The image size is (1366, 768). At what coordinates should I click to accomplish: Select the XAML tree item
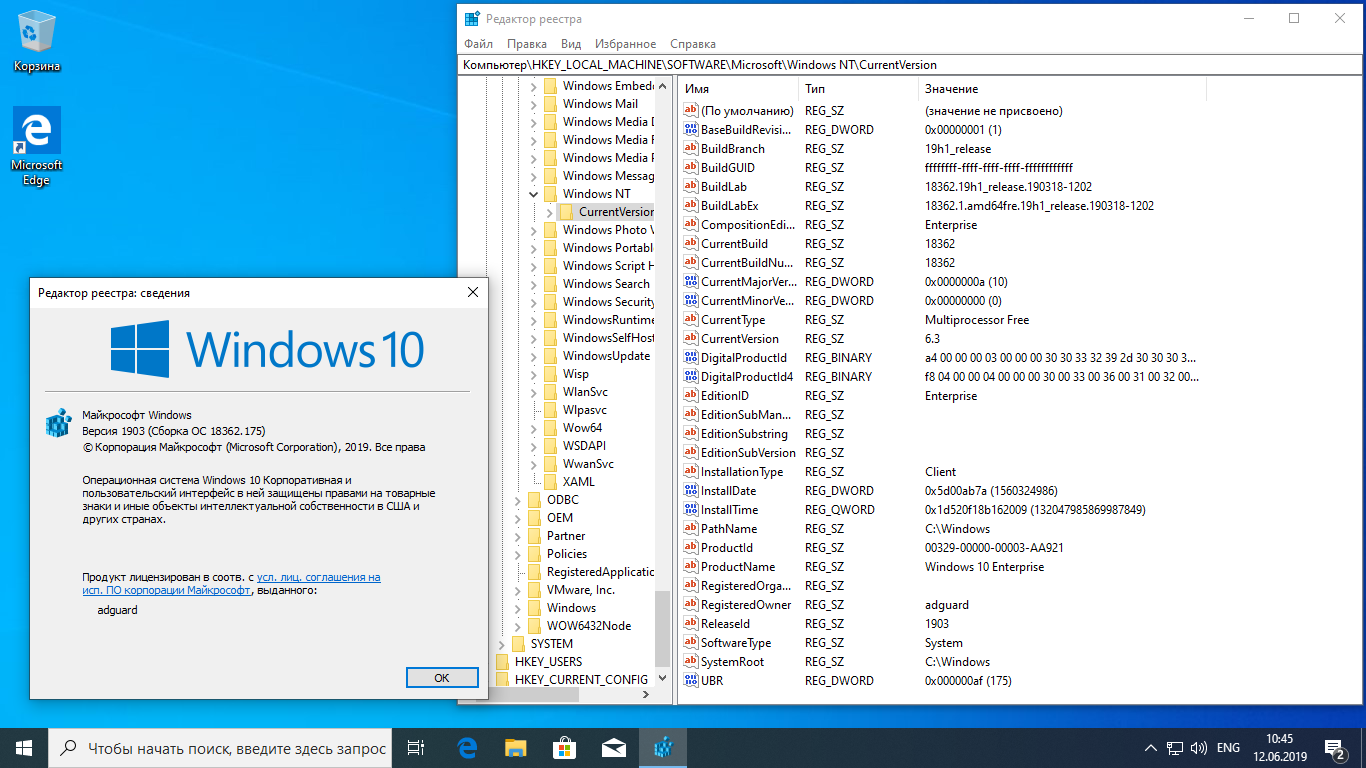(x=579, y=481)
